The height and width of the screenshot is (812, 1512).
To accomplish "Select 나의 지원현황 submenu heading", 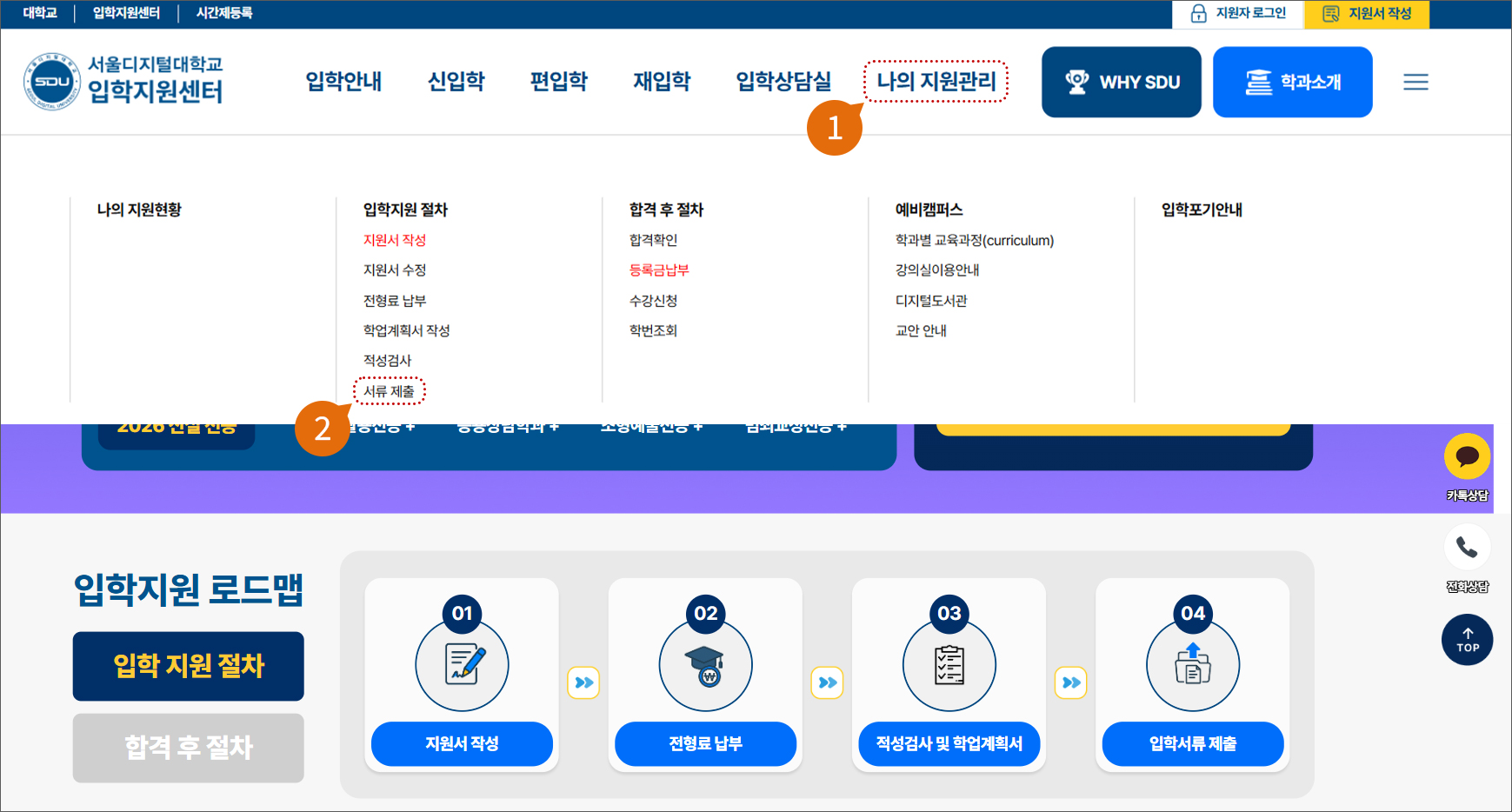I will (x=139, y=210).
